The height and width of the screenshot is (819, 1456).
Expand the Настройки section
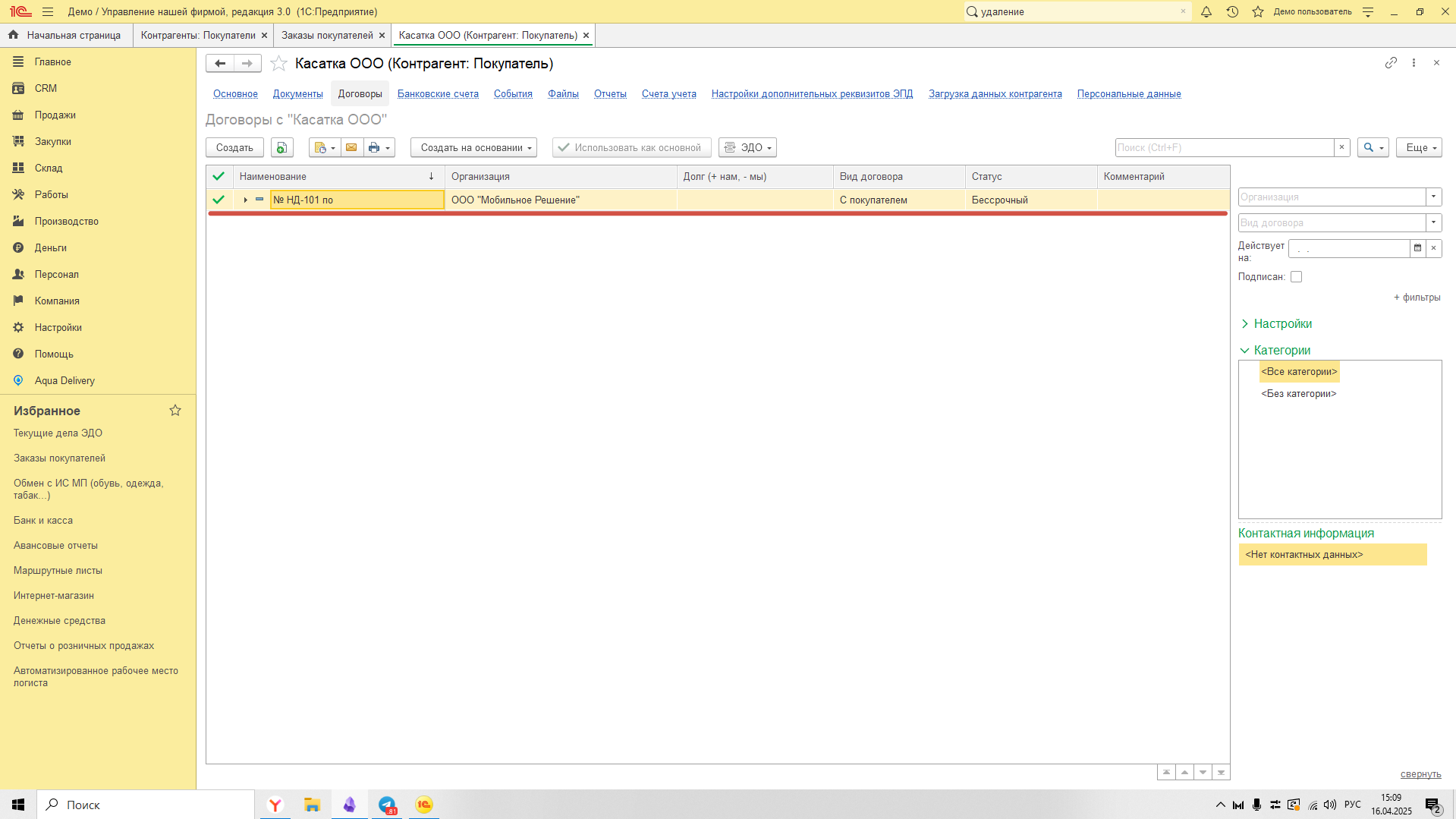pos(1281,324)
